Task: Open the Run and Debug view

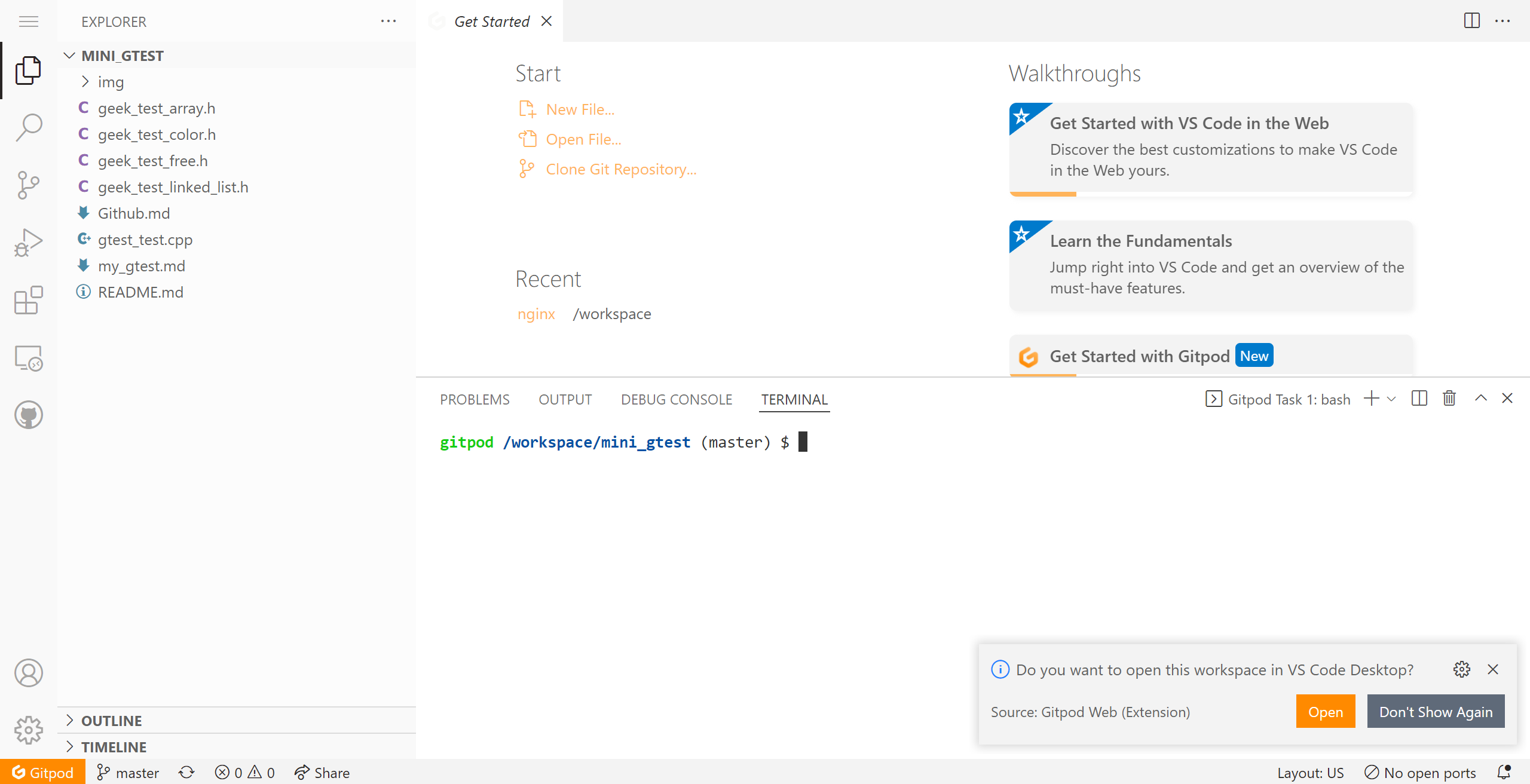Action: 28,242
